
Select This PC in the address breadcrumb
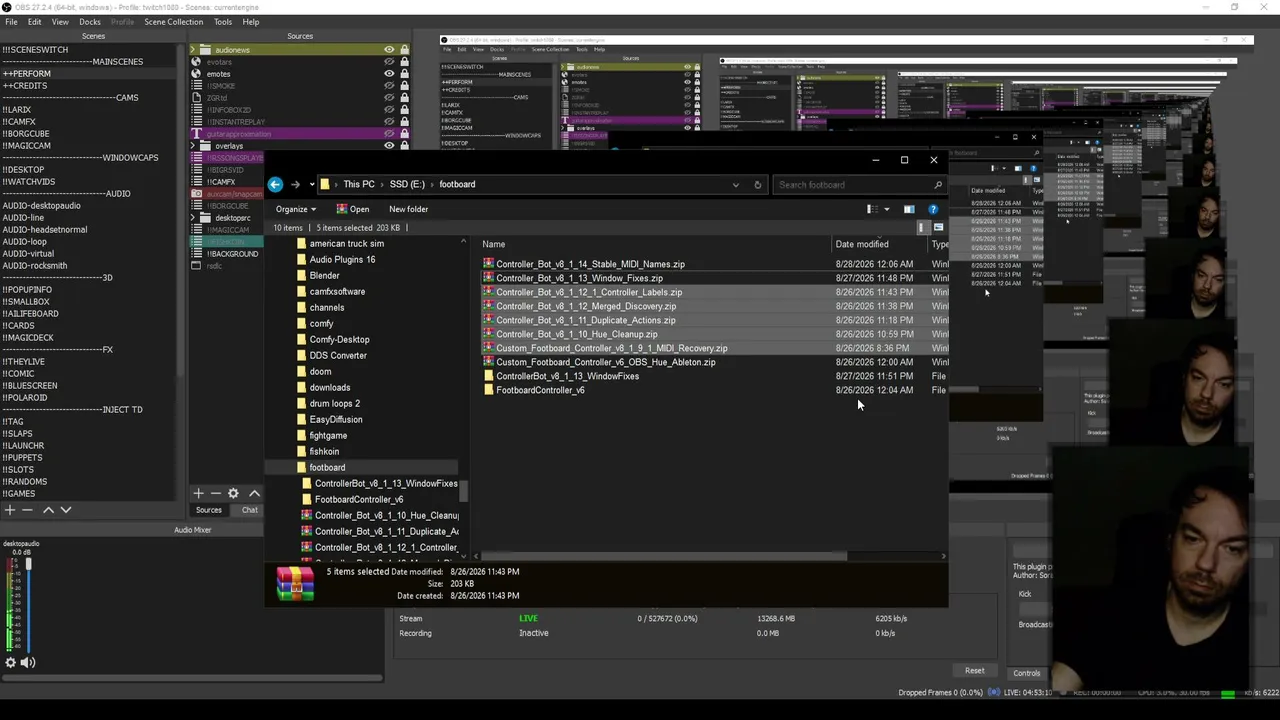click(x=359, y=184)
